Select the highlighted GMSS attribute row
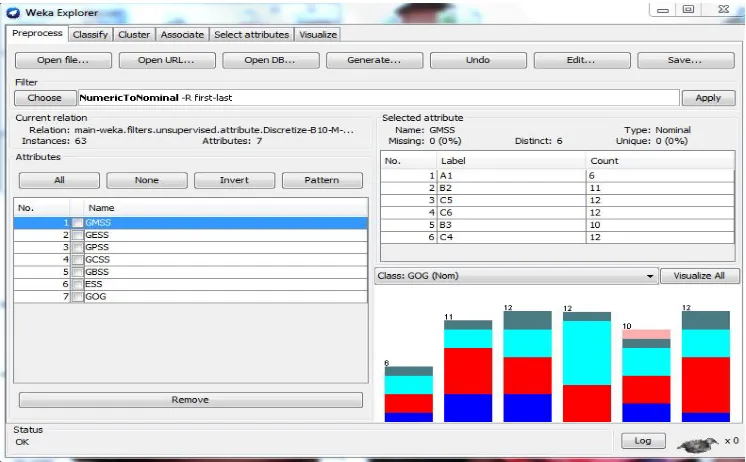Viewport: 746px width, 462px height. 190,223
